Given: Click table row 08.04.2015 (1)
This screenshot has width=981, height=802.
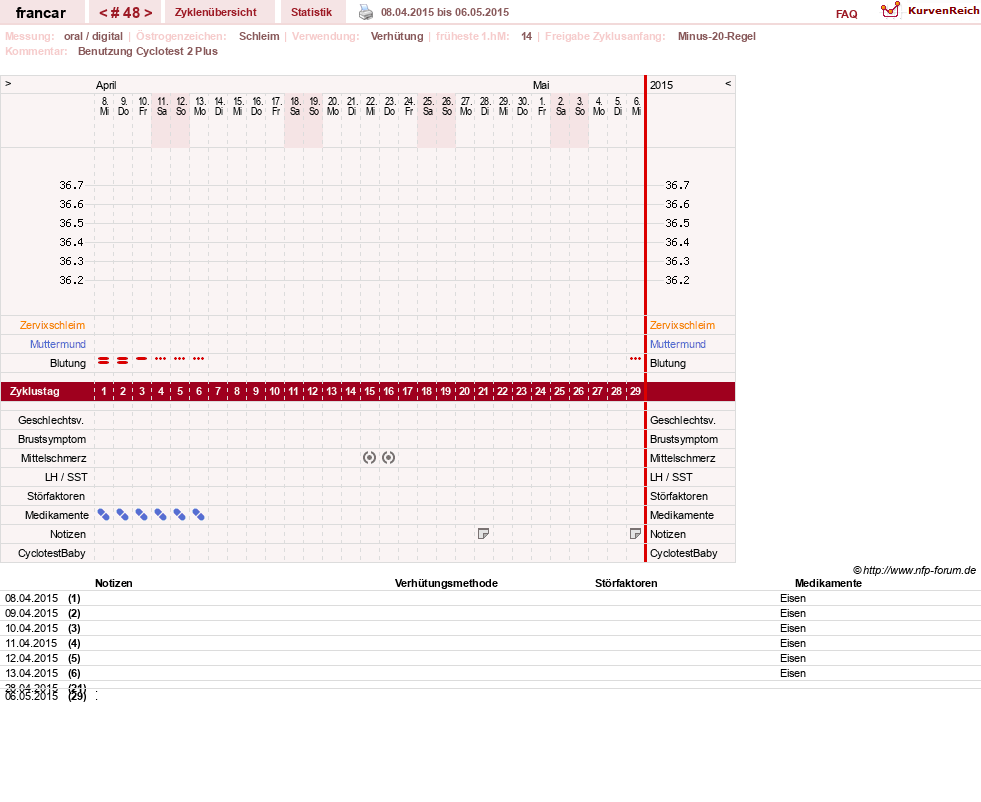Looking at the screenshot, I should click(490, 598).
